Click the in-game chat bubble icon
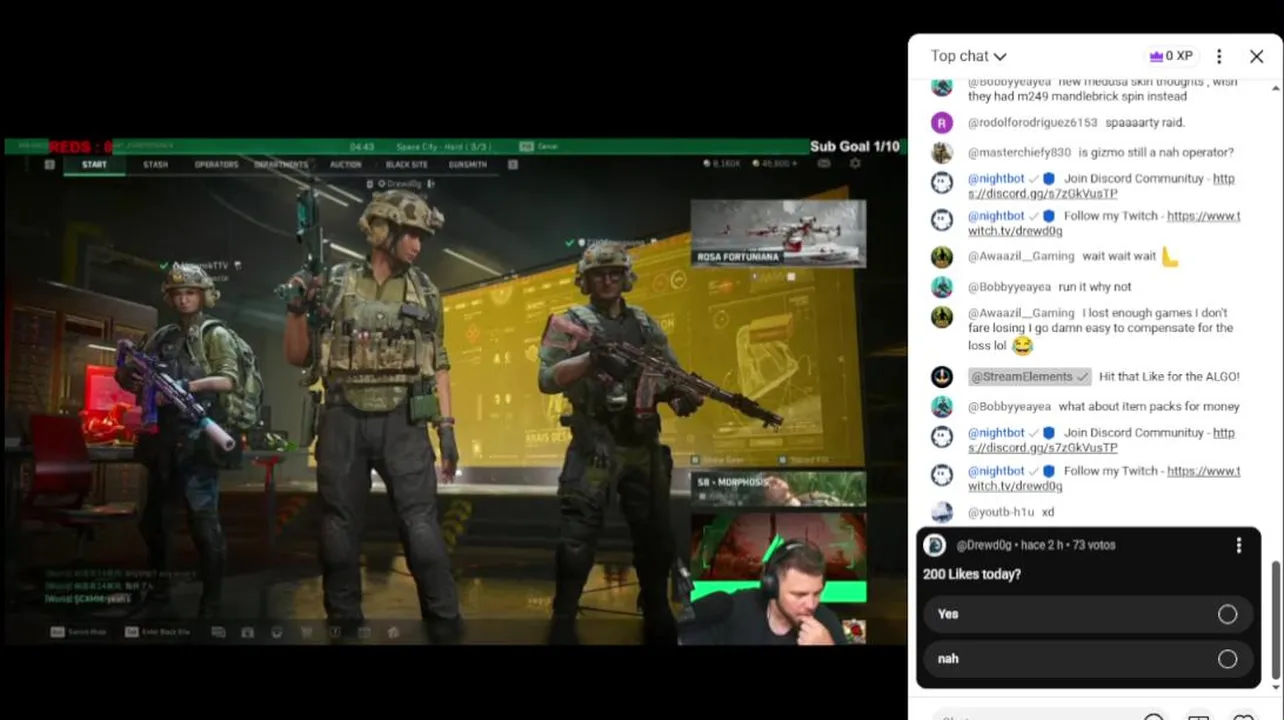The height and width of the screenshot is (720, 1284). pyautogui.click(x=218, y=632)
